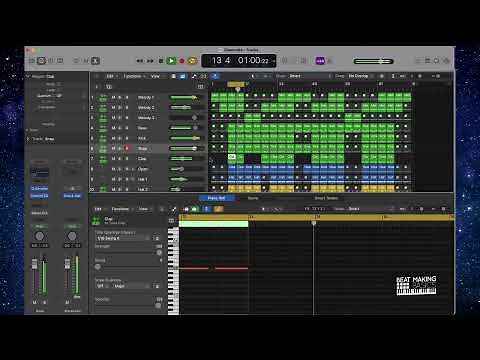Mute the Melody 1 track
Viewport: 480px width, 360px height.
pyautogui.click(x=113, y=98)
